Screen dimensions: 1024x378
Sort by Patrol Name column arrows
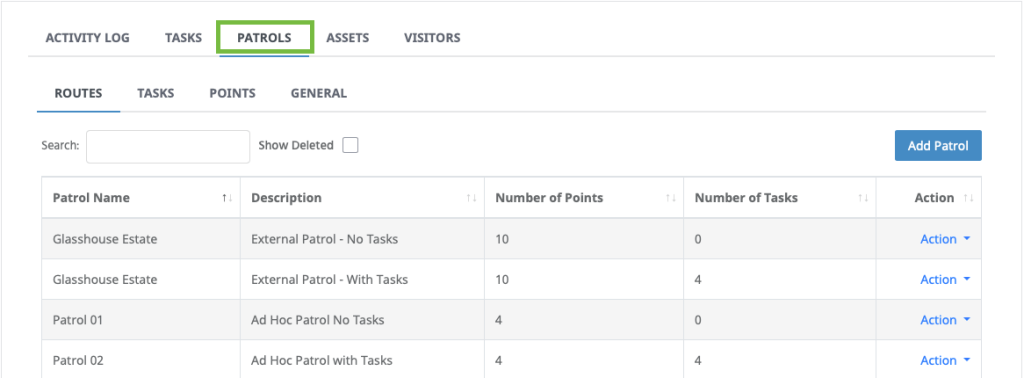pyautogui.click(x=227, y=198)
